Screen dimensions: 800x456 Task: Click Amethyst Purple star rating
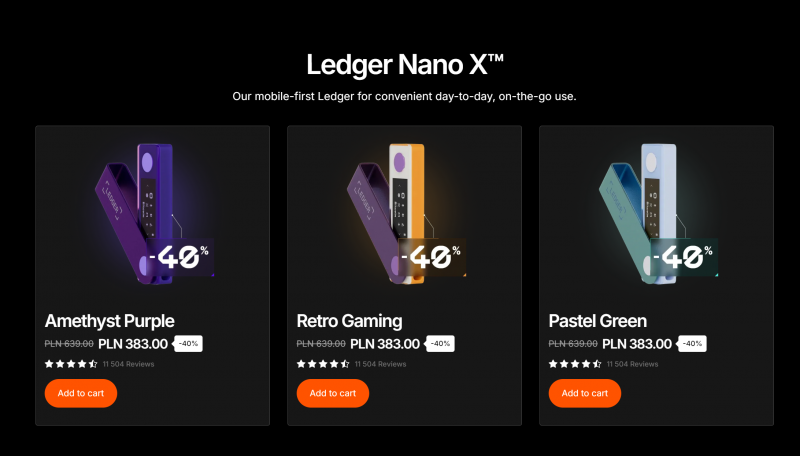pyautogui.click(x=71, y=364)
